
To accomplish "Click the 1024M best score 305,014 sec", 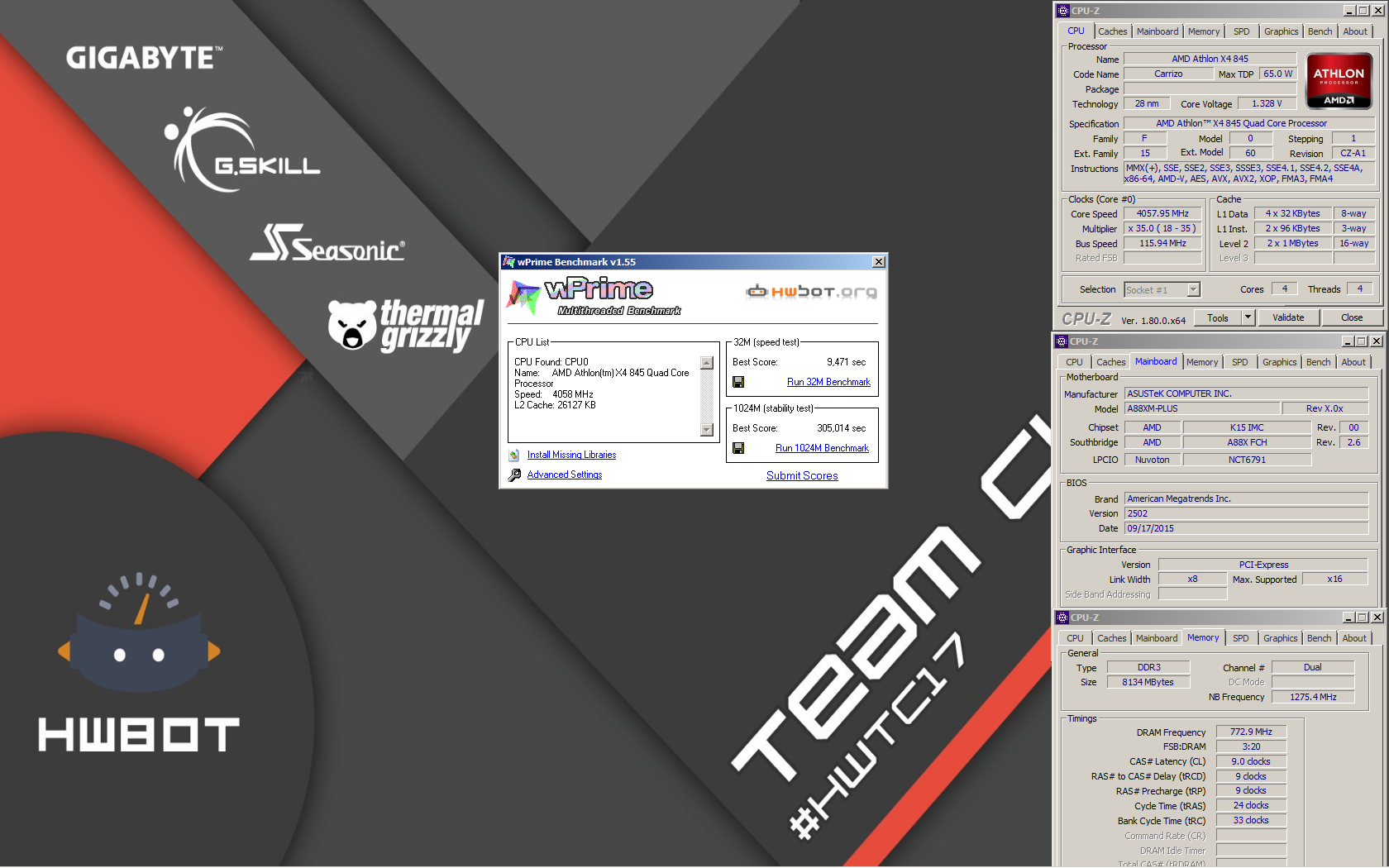I will pyautogui.click(x=841, y=428).
